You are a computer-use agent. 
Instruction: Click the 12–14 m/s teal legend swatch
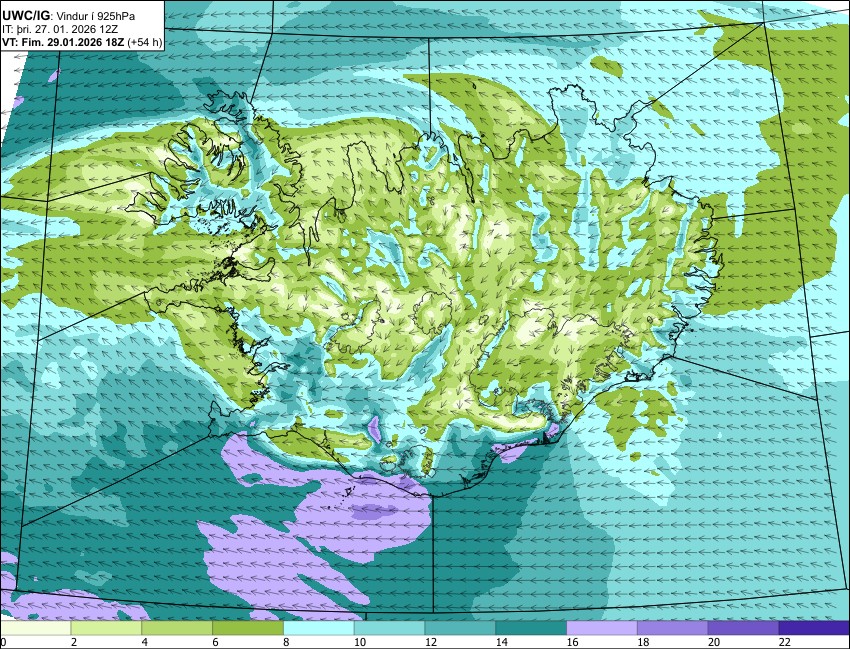(x=460, y=628)
